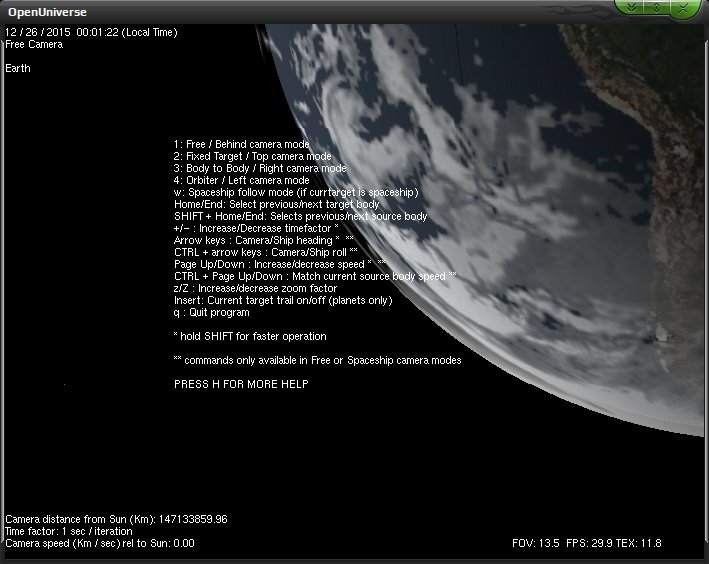Click the OpenUniverse window title text
709x564 pixels.
[x=47, y=12]
